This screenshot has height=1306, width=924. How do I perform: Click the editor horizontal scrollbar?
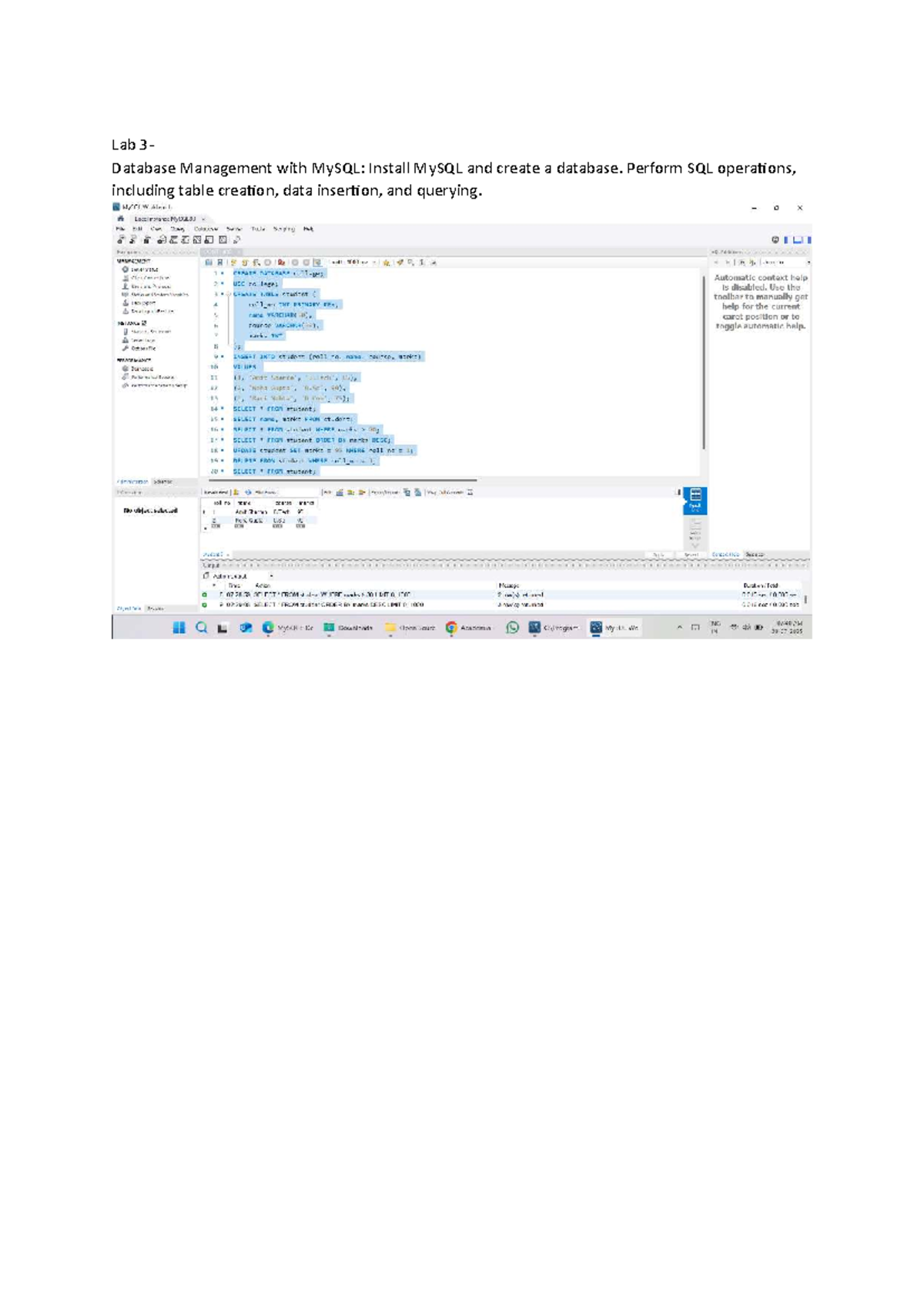343,480
